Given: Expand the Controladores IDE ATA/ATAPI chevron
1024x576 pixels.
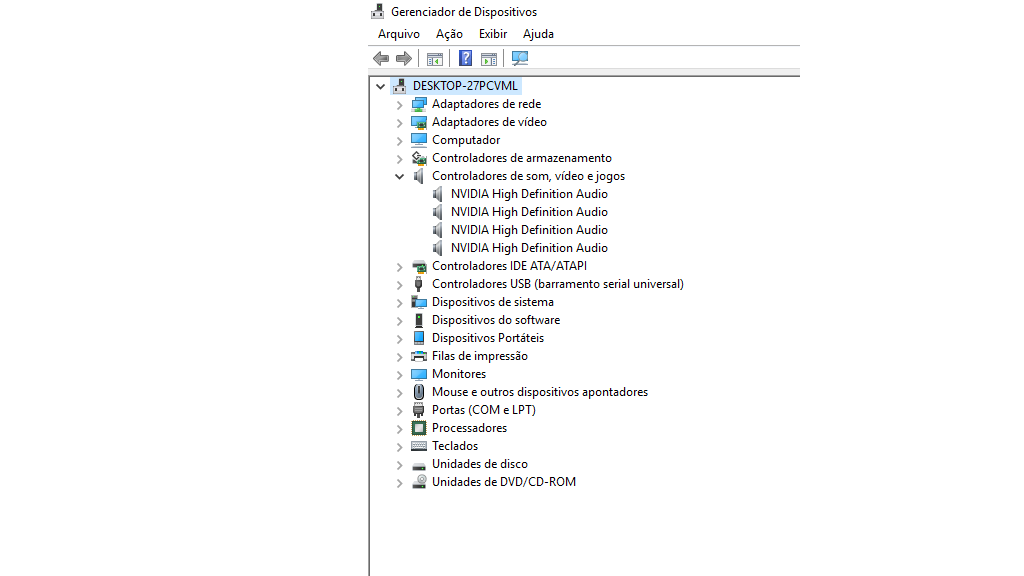Looking at the screenshot, I should point(399,266).
